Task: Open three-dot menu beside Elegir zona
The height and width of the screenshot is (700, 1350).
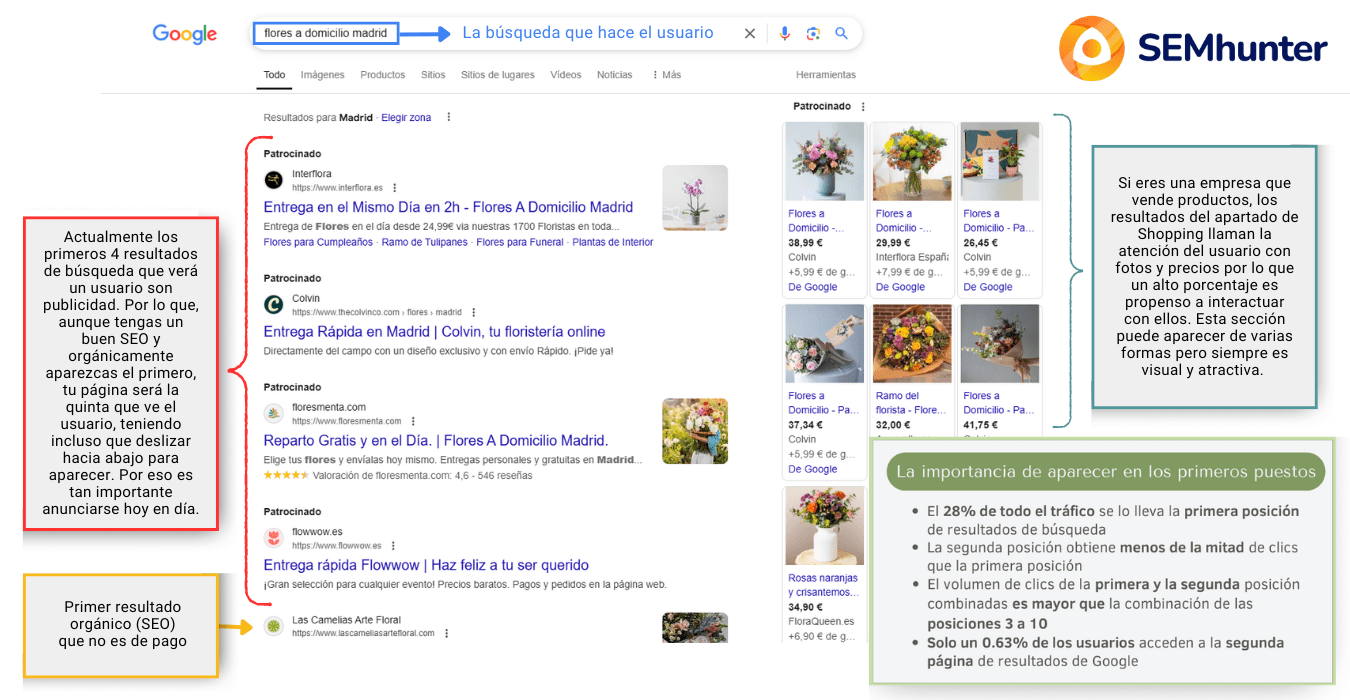Action: [x=448, y=117]
